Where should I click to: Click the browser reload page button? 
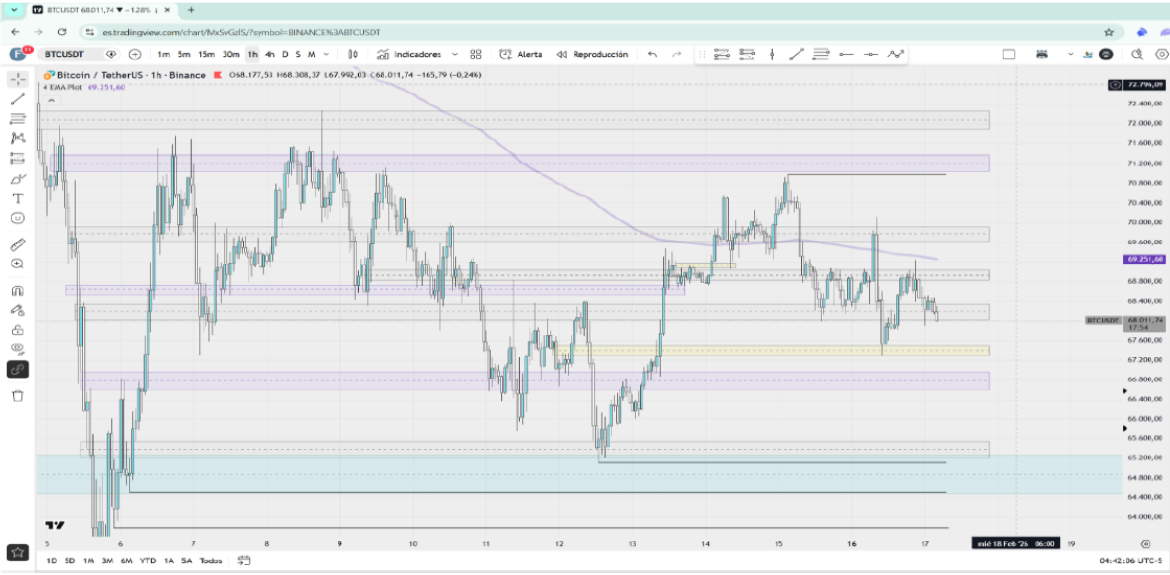(62, 32)
